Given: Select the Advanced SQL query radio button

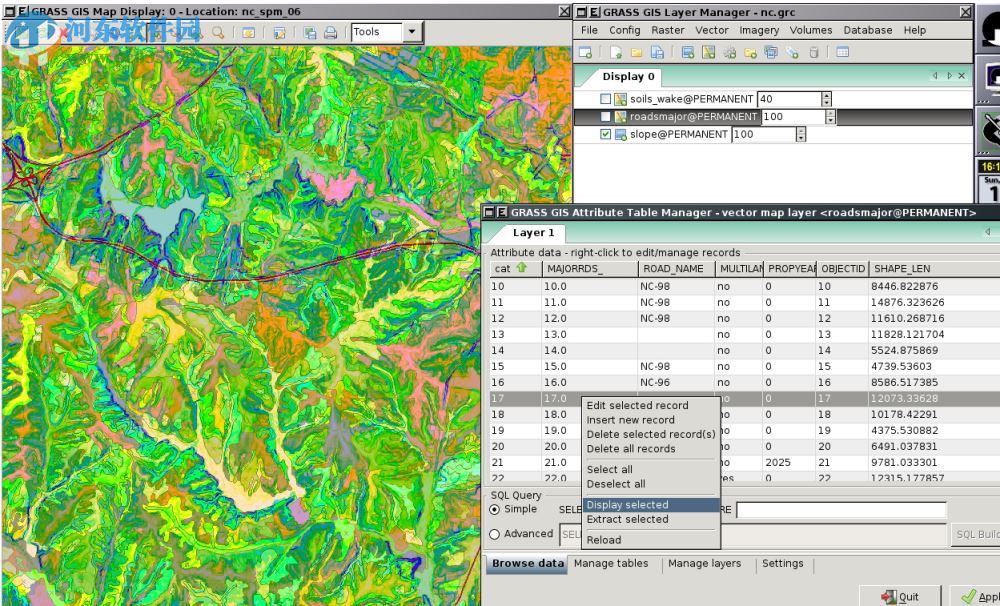Looking at the screenshot, I should 494,533.
